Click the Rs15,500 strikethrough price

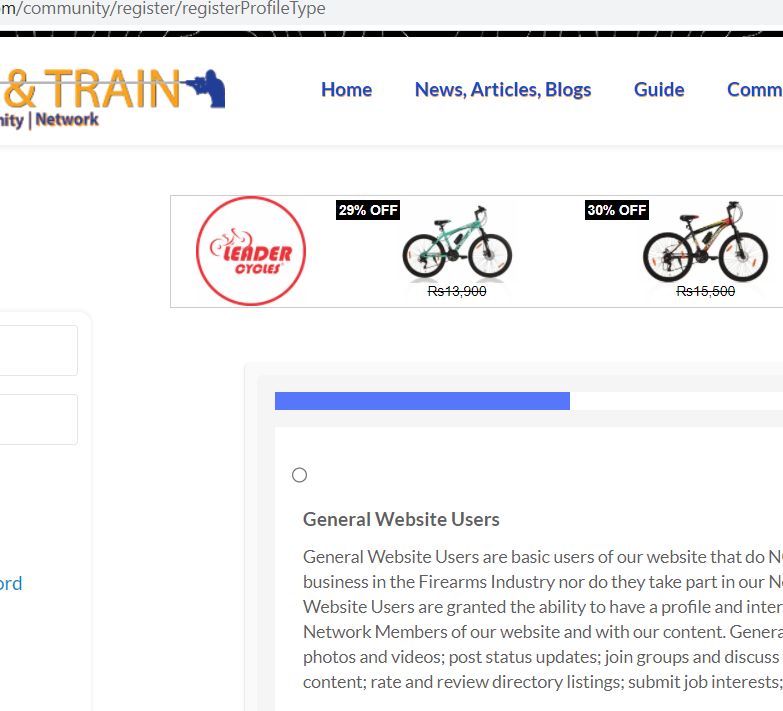tap(706, 291)
